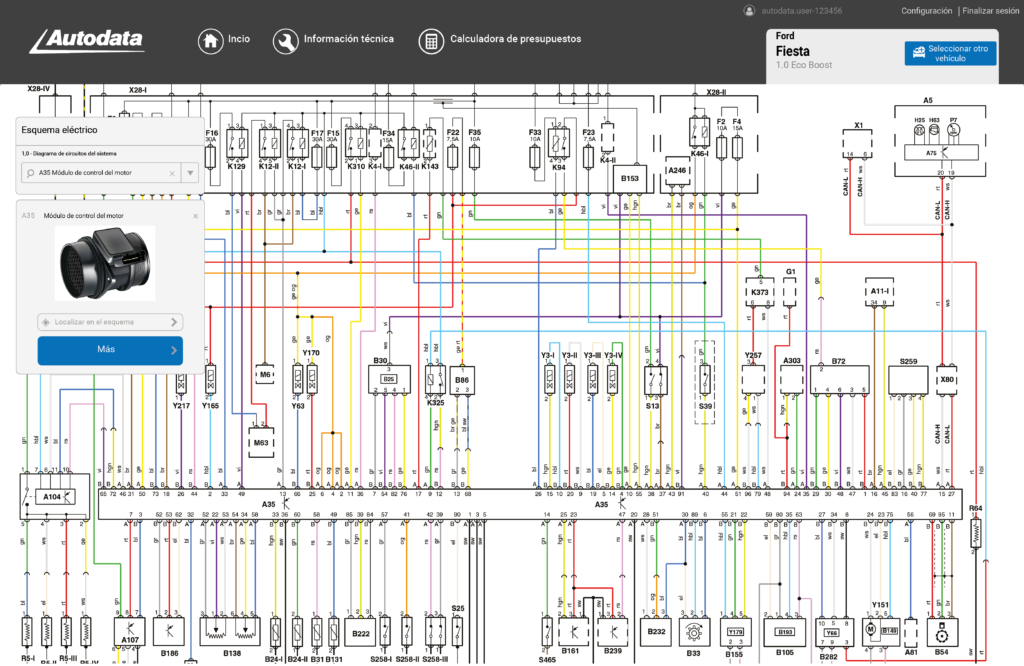Screen dimensions: 1024x666
Task: Open Configuración in the top bar
Action: pyautogui.click(x=926, y=11)
